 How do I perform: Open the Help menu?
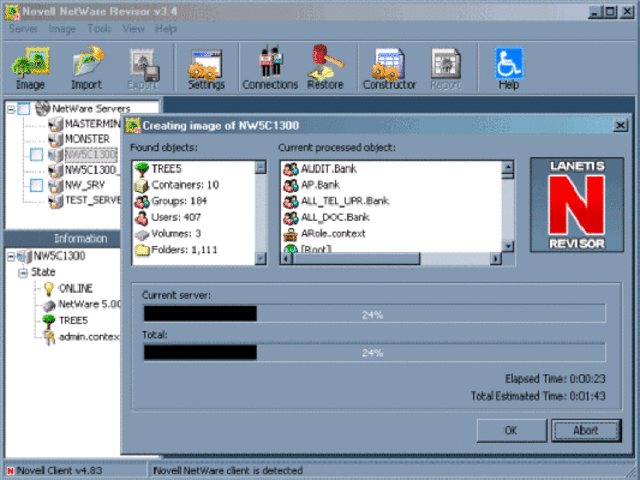coord(165,29)
